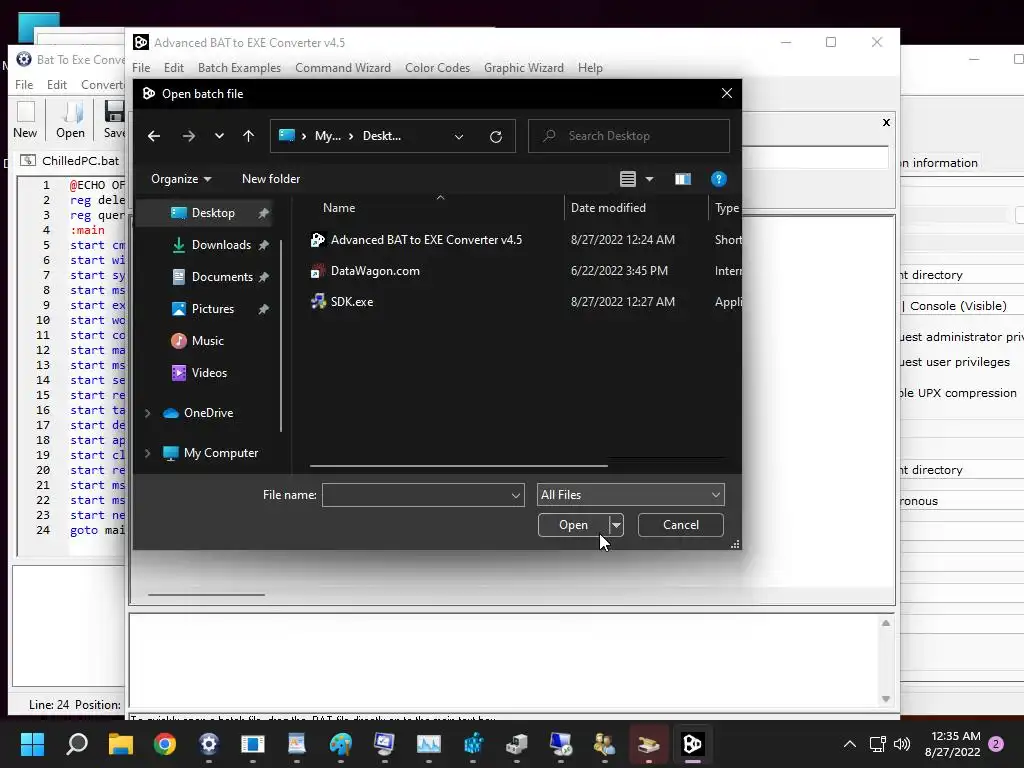The image size is (1024, 768).
Task: Switch to the ChilledPC.bat tab
Action: 72,161
